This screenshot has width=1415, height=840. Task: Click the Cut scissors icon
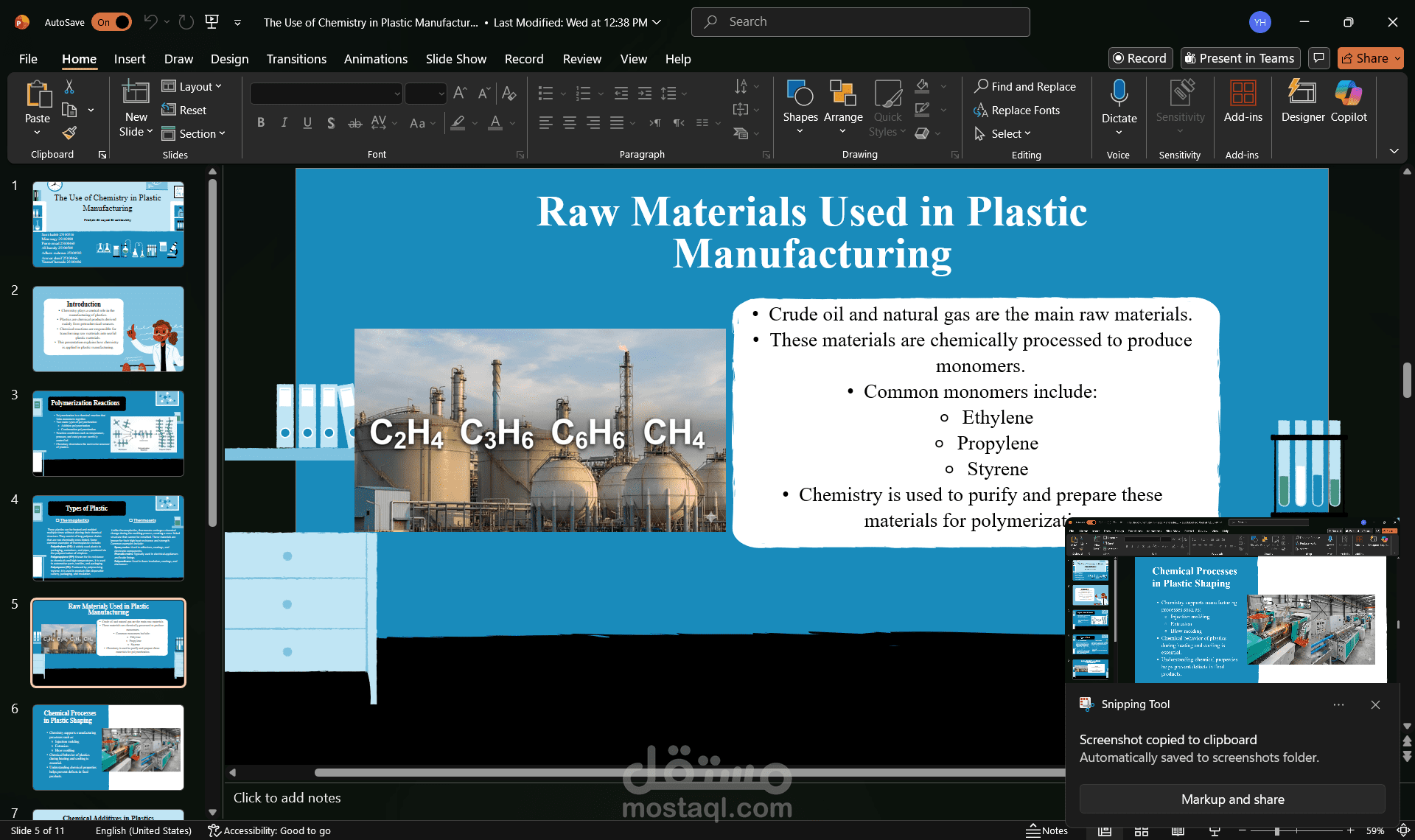click(69, 87)
